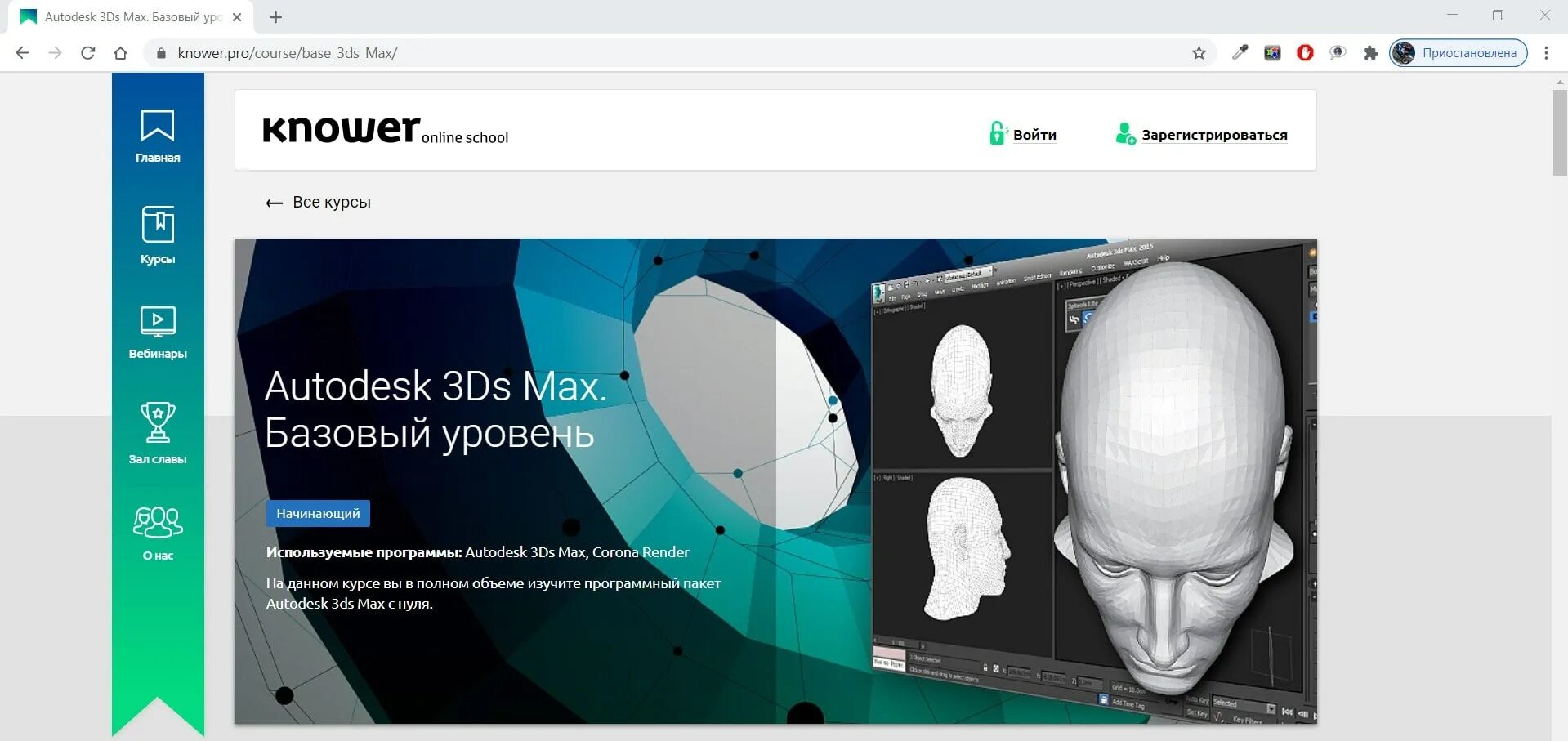
Task: Open the Курсы sidebar section
Action: pyautogui.click(x=158, y=235)
